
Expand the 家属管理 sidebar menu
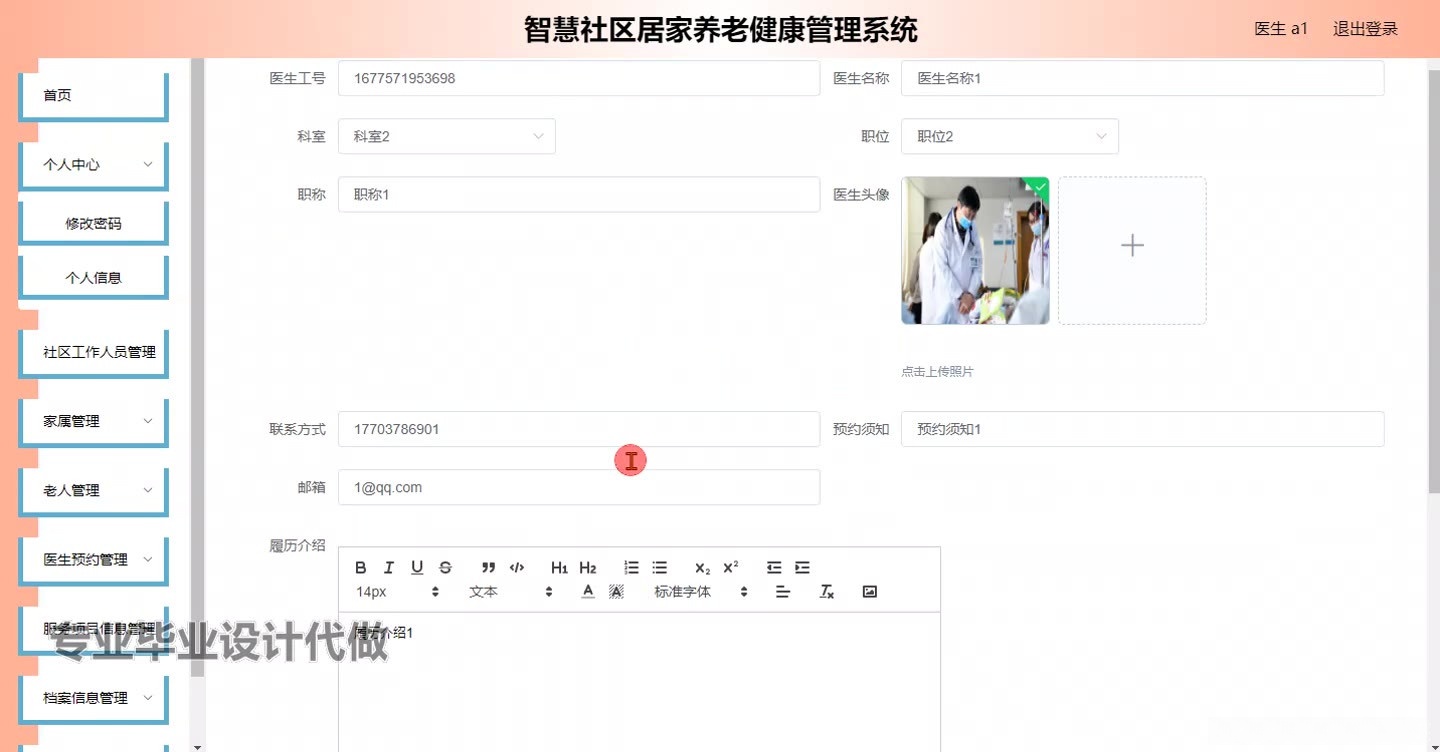point(93,422)
